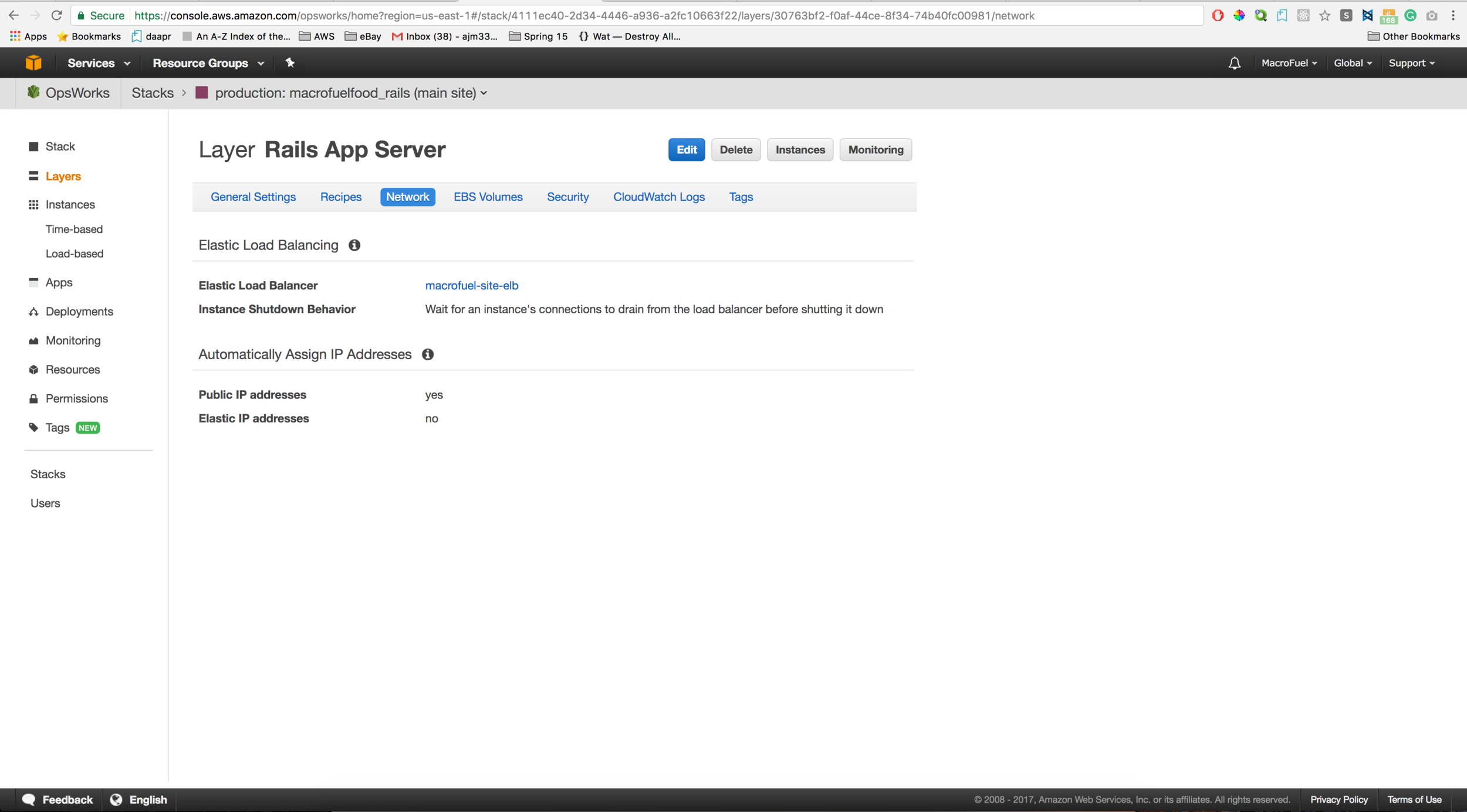Viewport: 1467px width, 812px height.
Task: Click the Monitoring sidebar icon
Action: (33, 340)
